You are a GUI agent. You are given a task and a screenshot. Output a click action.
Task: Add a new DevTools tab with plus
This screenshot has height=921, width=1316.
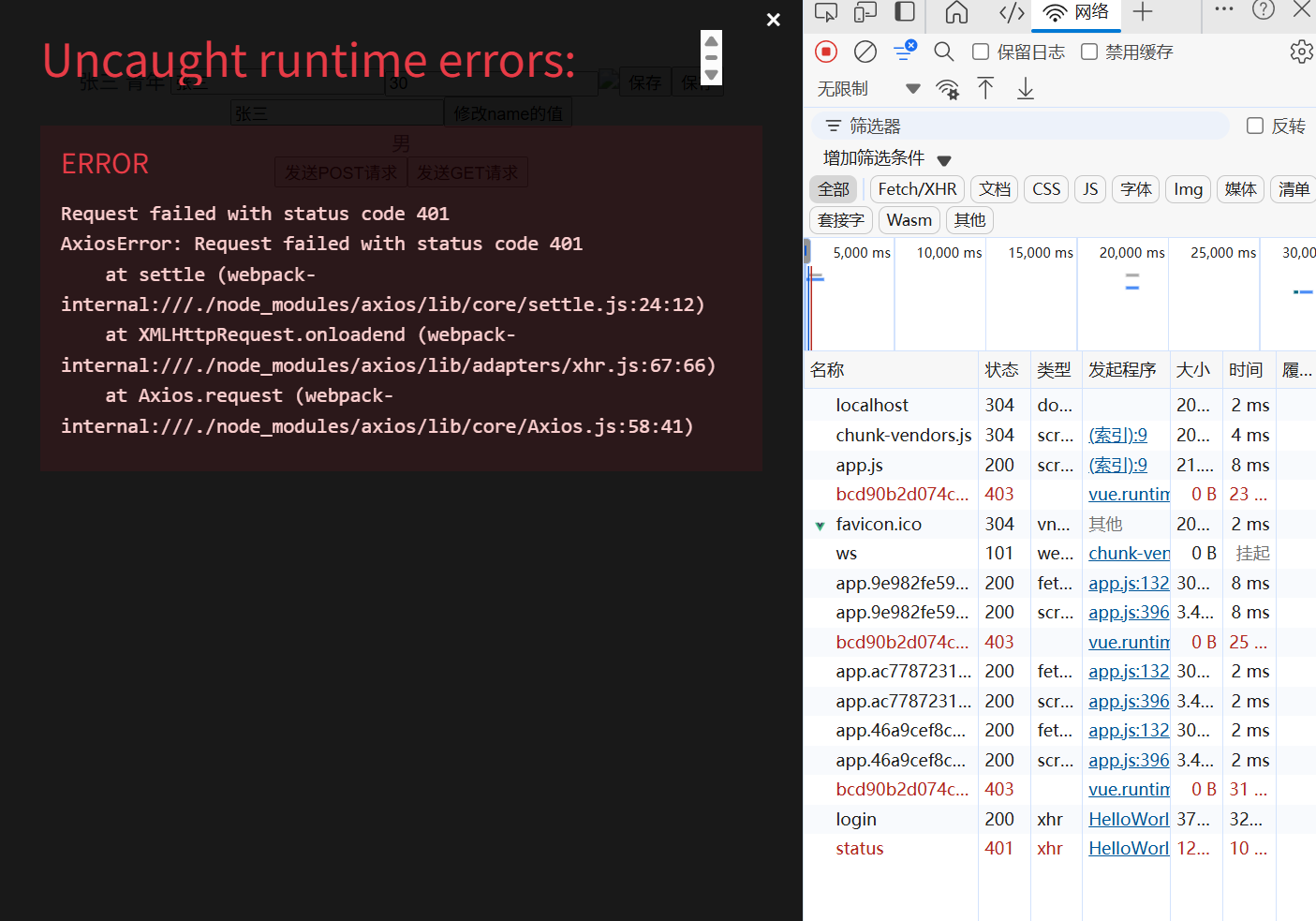(x=1143, y=12)
